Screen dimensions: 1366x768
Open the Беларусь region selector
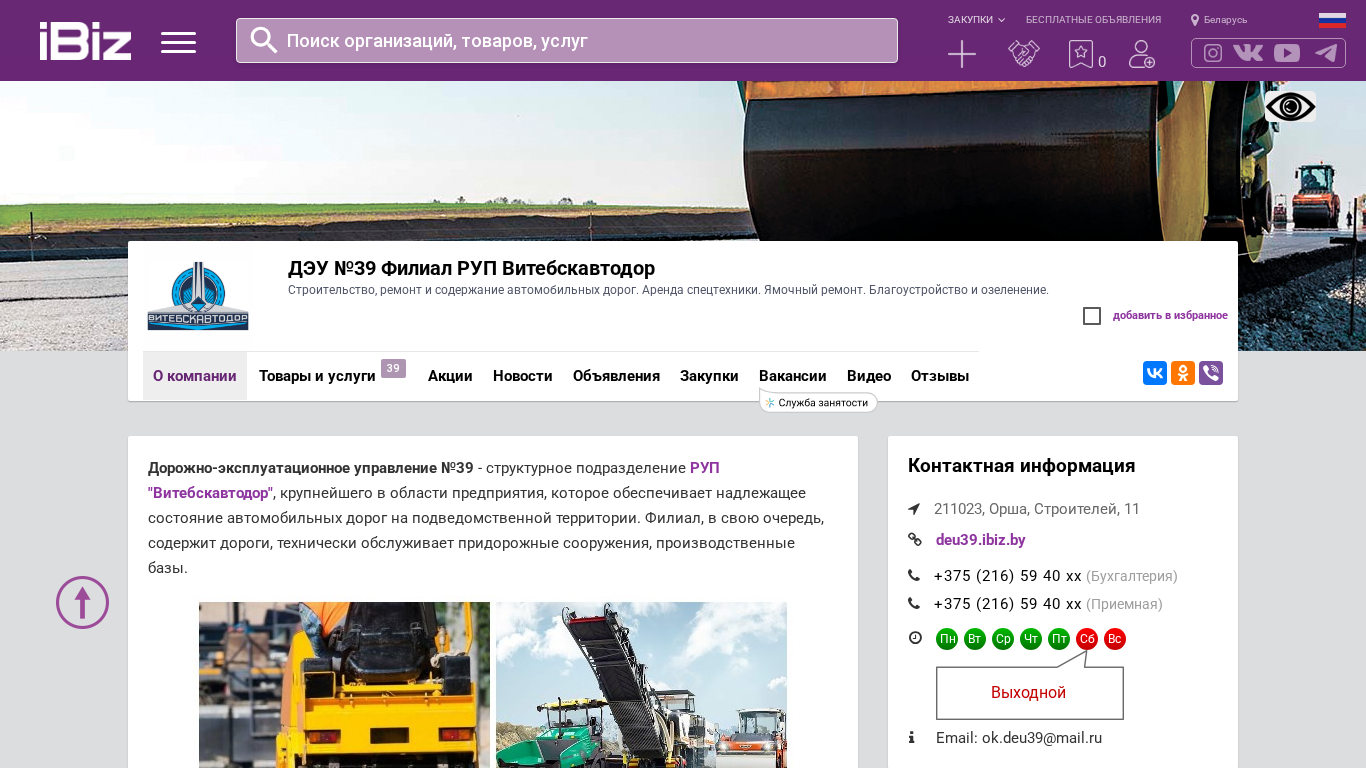(1219, 20)
